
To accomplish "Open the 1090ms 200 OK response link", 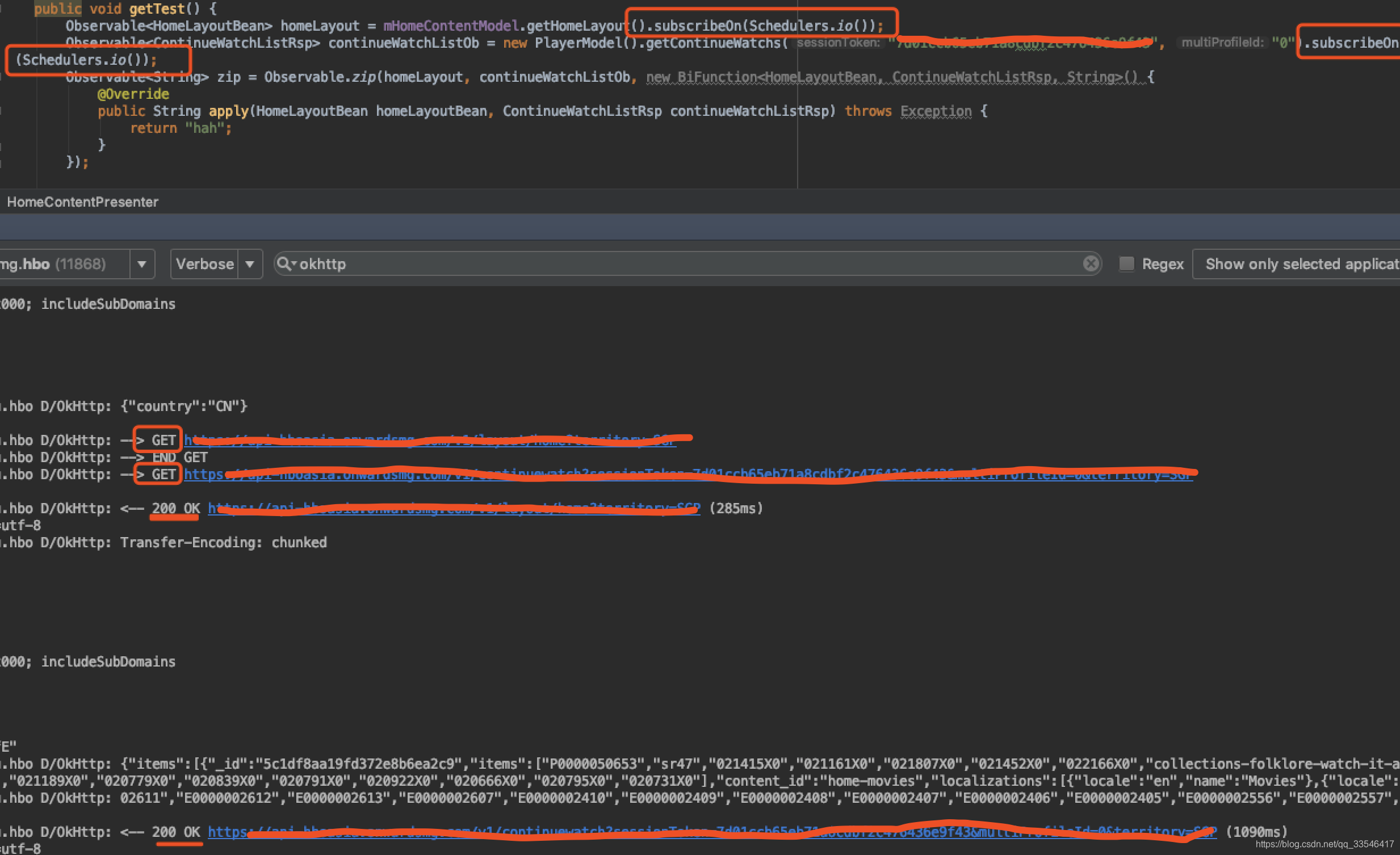I will (x=711, y=832).
